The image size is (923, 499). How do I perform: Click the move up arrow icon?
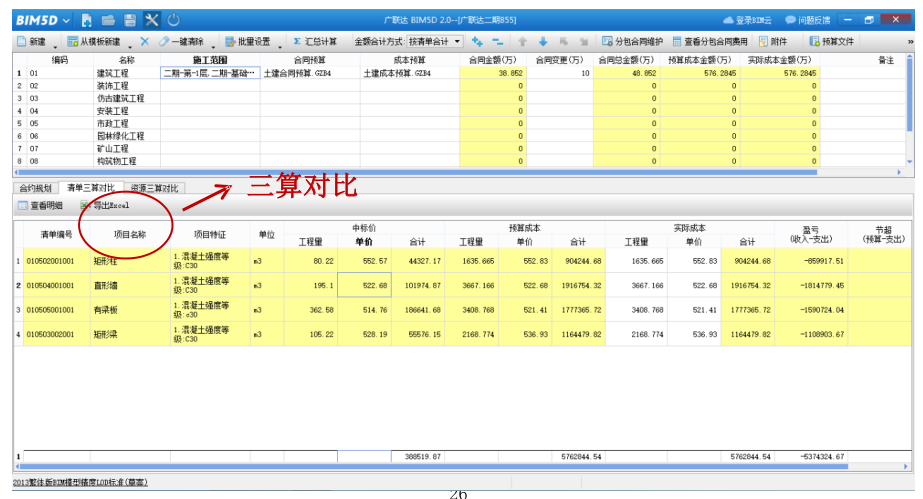(522, 41)
